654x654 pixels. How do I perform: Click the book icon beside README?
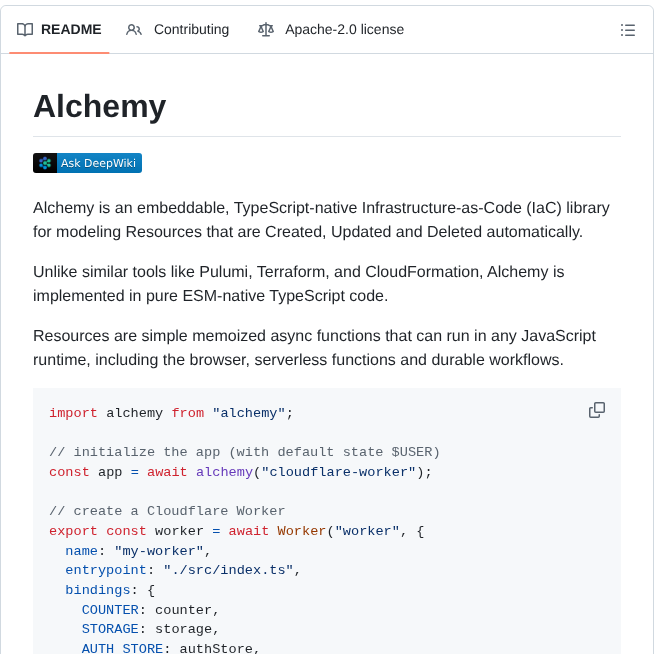[x=25, y=30]
